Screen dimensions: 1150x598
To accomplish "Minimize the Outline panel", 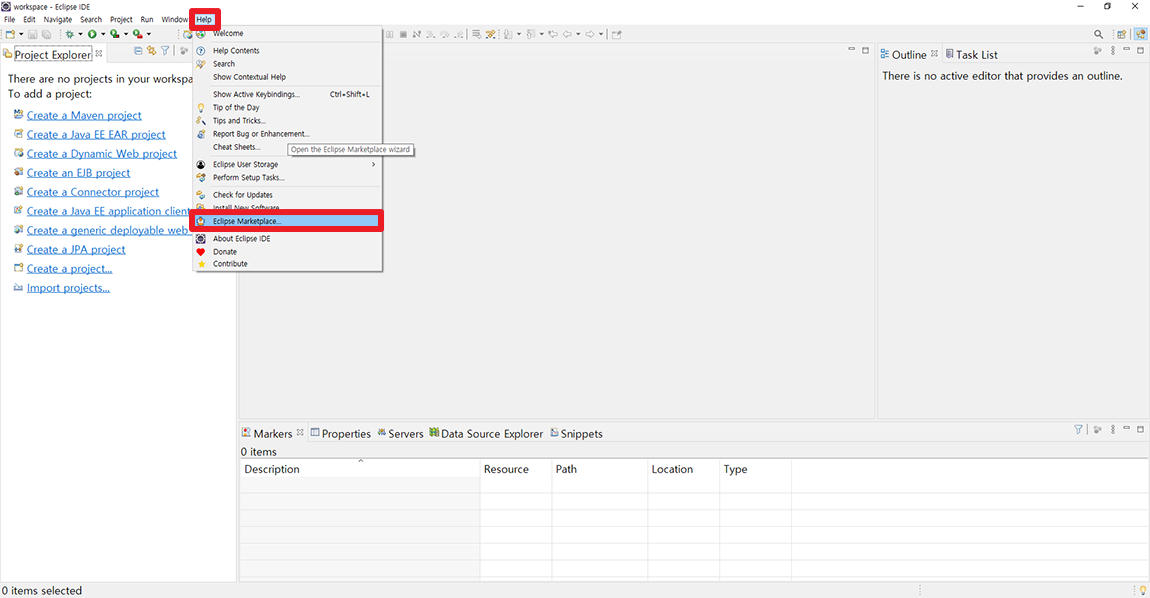I will click(1127, 50).
